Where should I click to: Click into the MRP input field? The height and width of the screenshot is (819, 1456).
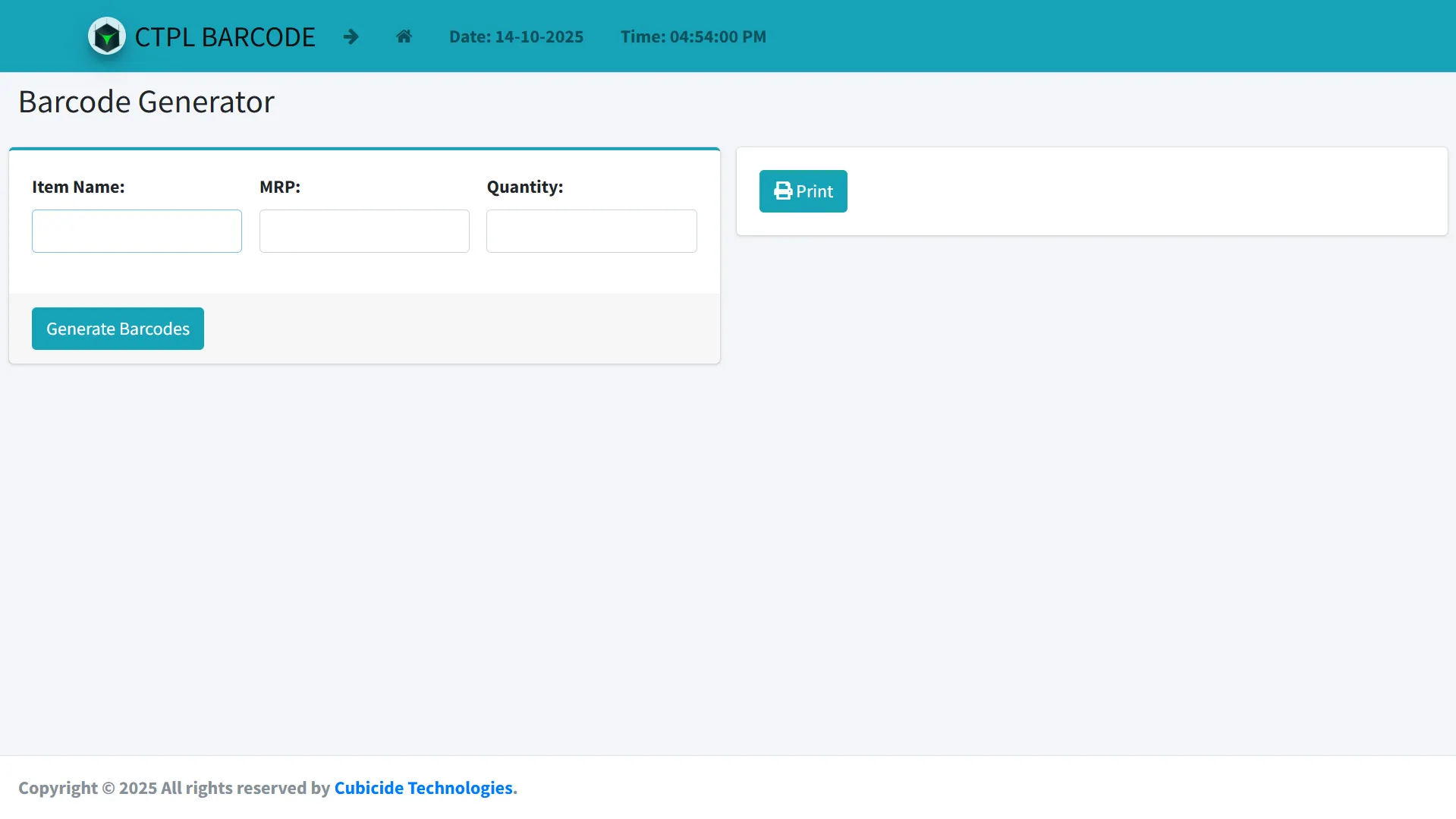[364, 232]
